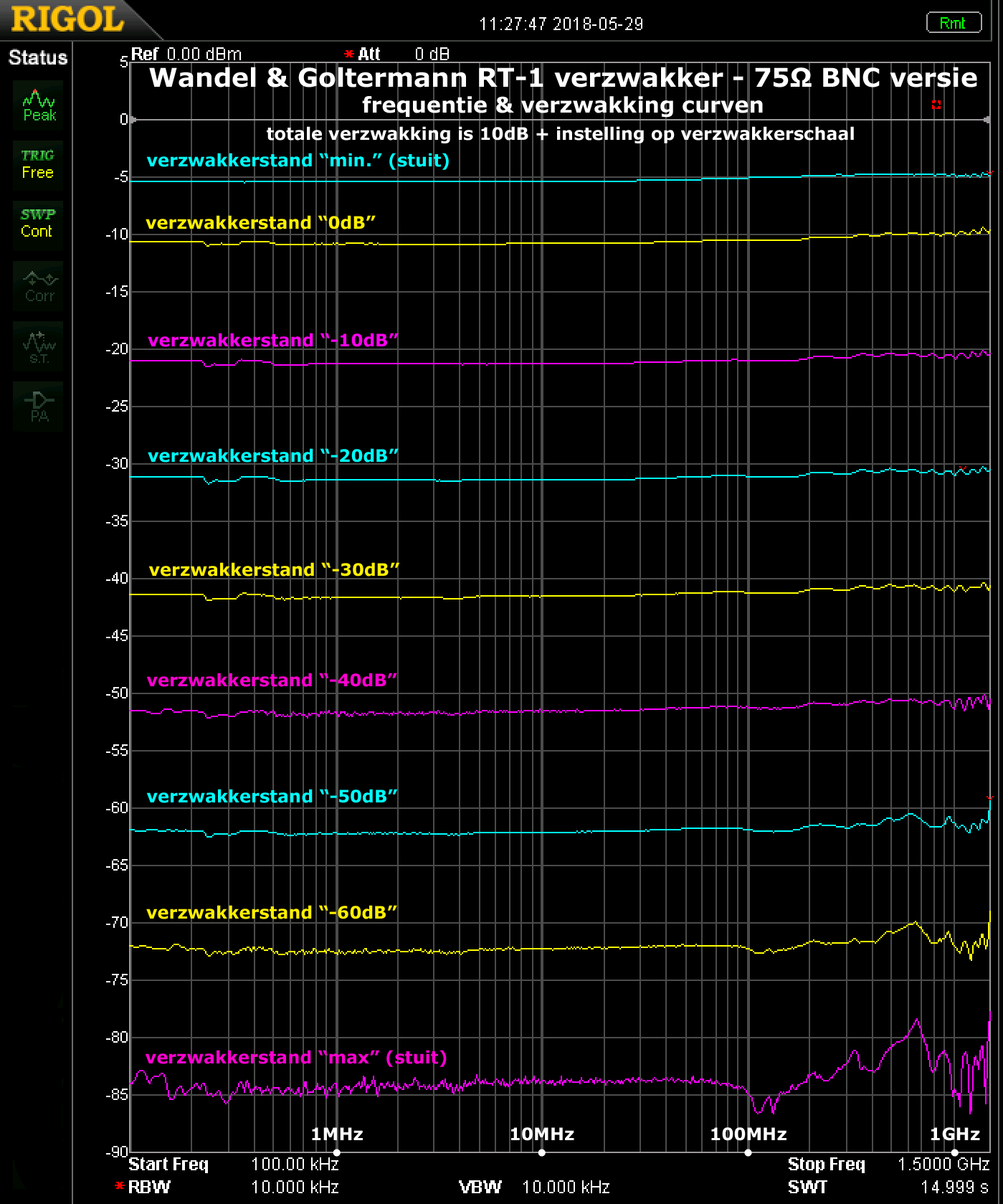Click the label verzwakkerstand "max" (stuit)
Image resolution: width=1003 pixels, height=1204 pixels.
tap(296, 1057)
